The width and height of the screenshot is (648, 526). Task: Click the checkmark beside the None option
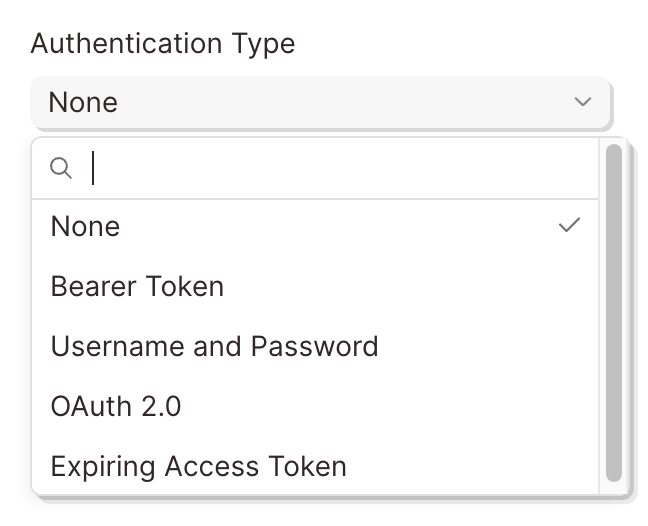[x=569, y=226]
